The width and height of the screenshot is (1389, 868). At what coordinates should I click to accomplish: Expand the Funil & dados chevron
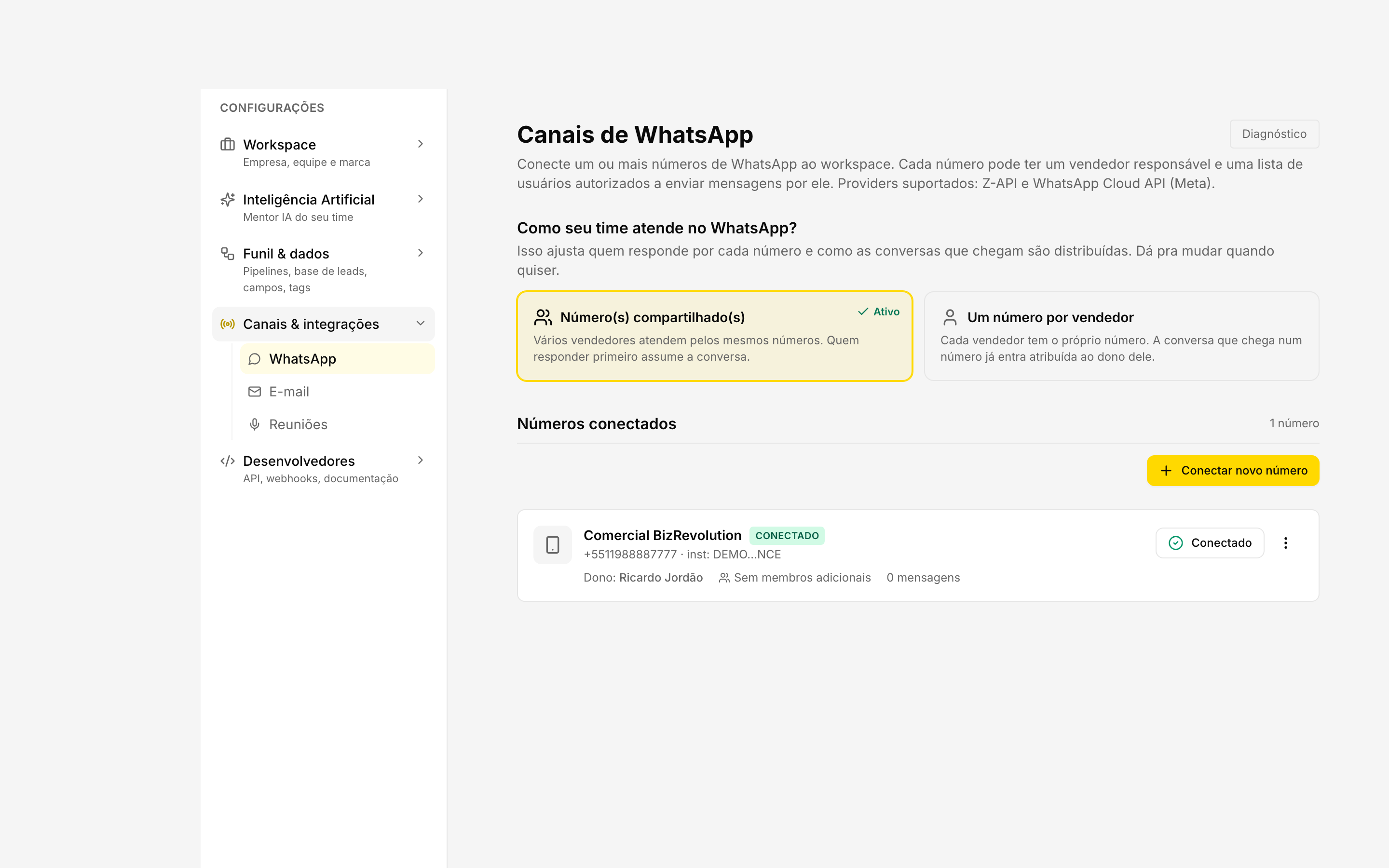coord(420,253)
